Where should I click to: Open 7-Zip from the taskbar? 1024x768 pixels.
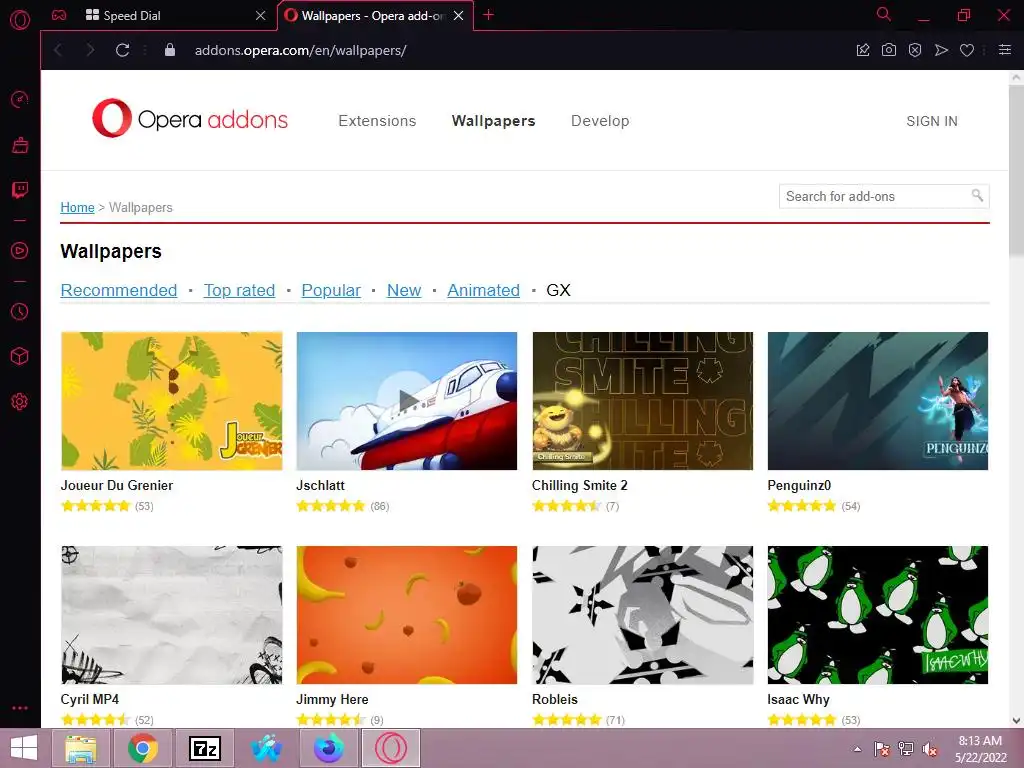tap(204, 748)
